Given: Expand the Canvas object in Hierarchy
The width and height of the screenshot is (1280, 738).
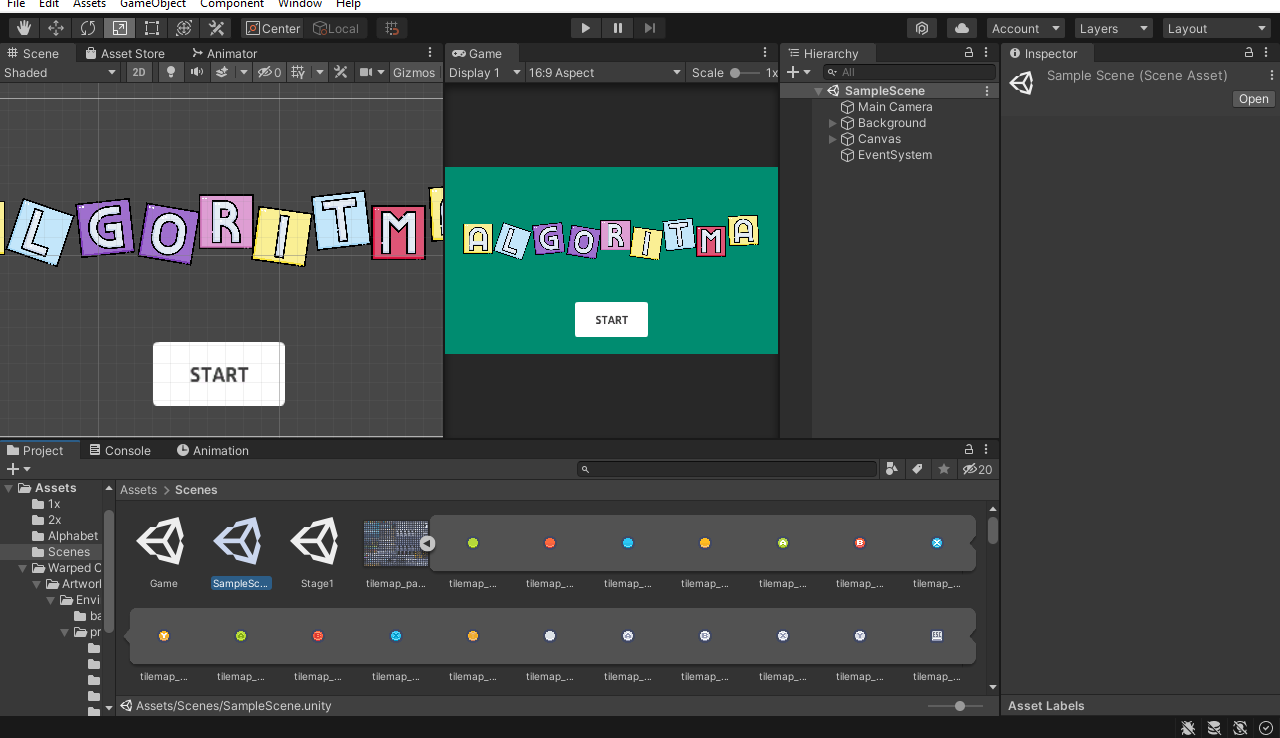Looking at the screenshot, I should (x=833, y=139).
